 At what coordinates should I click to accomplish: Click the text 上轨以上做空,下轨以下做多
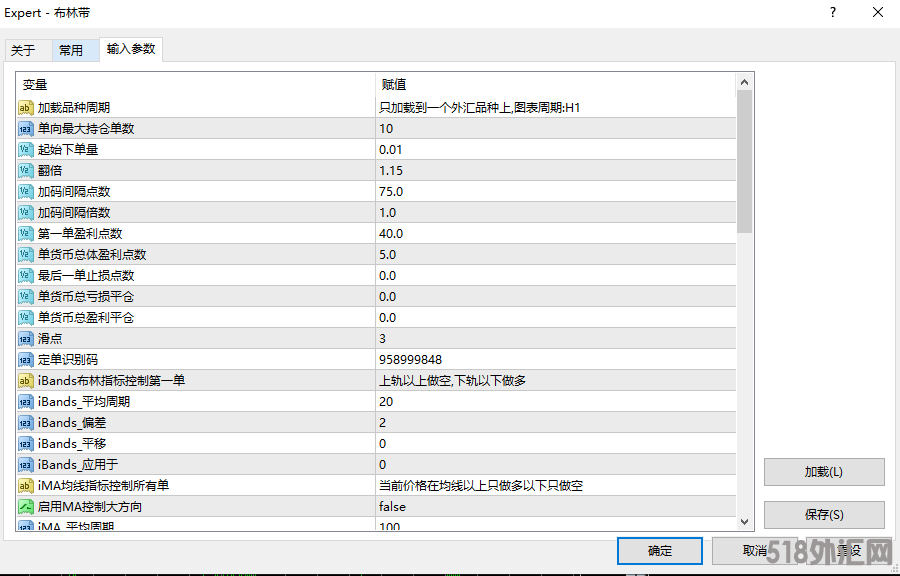click(452, 380)
